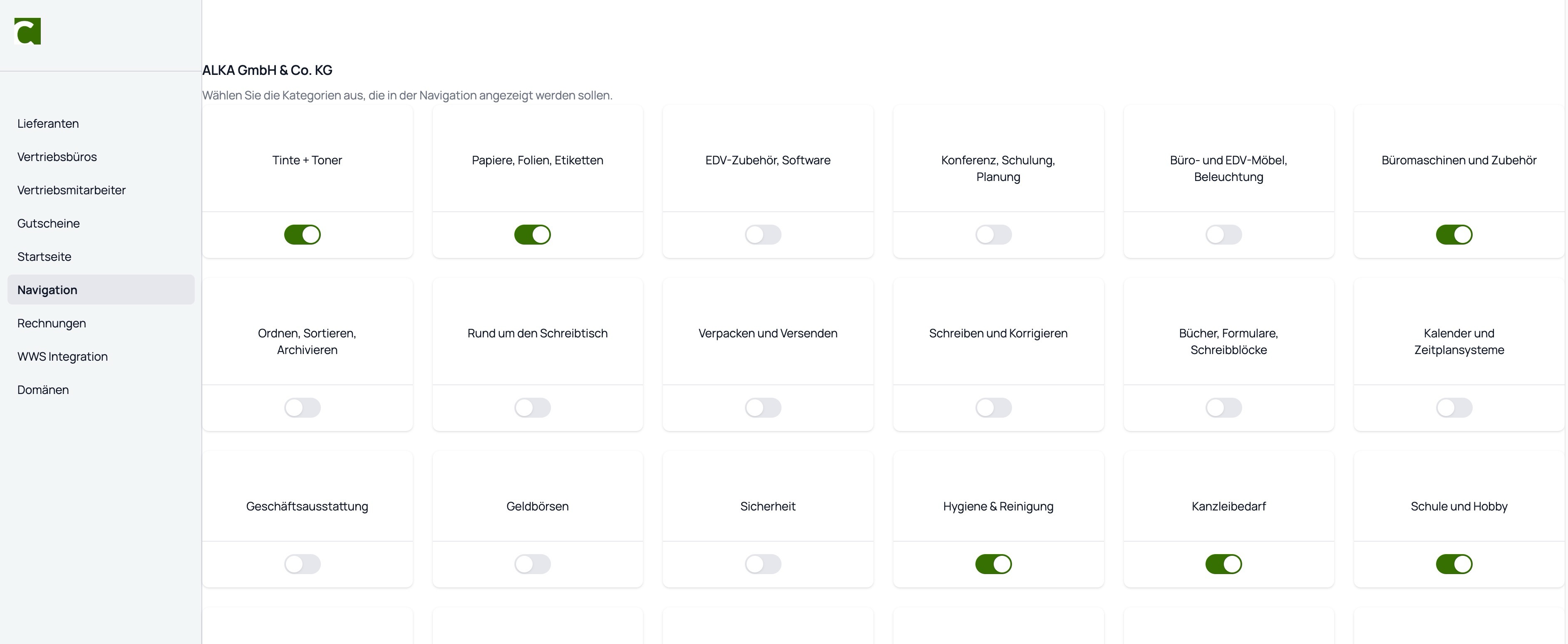Enable EDV-Zubehör, Software category

(763, 235)
